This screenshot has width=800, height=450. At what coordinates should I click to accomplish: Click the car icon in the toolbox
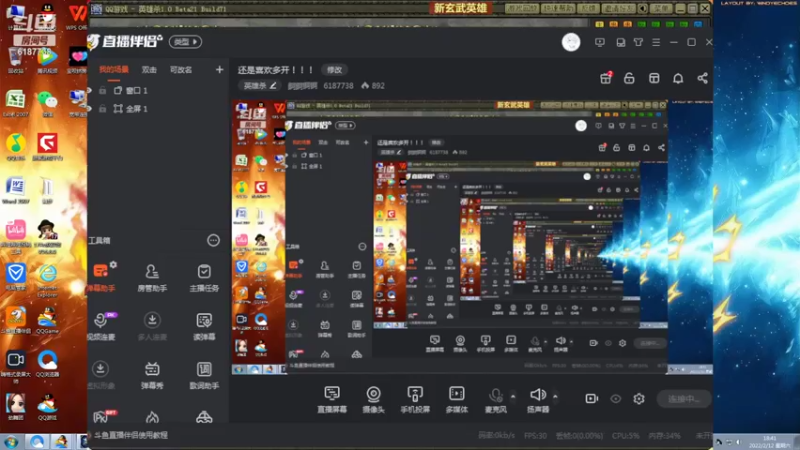204,417
